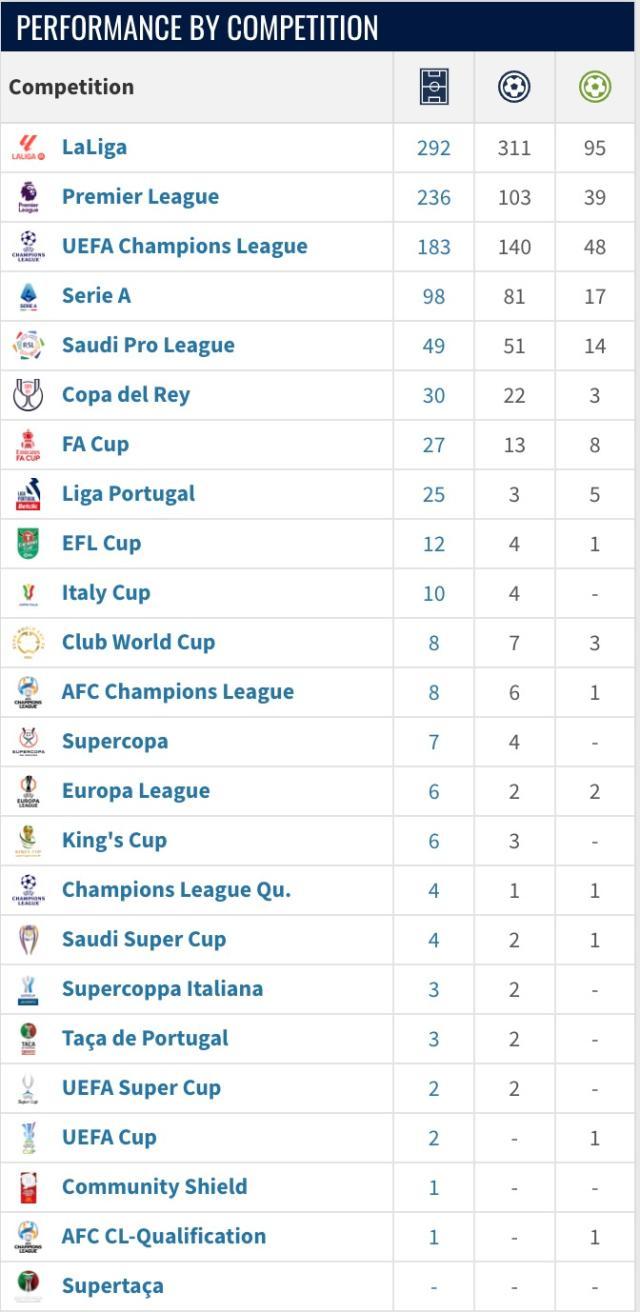Click the Serie A logo icon
Image resolution: width=640 pixels, height=1312 pixels.
pyautogui.click(x=28, y=296)
